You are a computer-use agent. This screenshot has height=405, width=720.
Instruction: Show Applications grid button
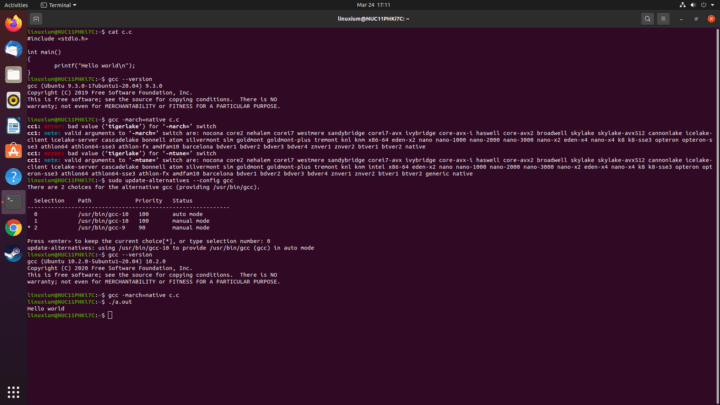point(13,392)
